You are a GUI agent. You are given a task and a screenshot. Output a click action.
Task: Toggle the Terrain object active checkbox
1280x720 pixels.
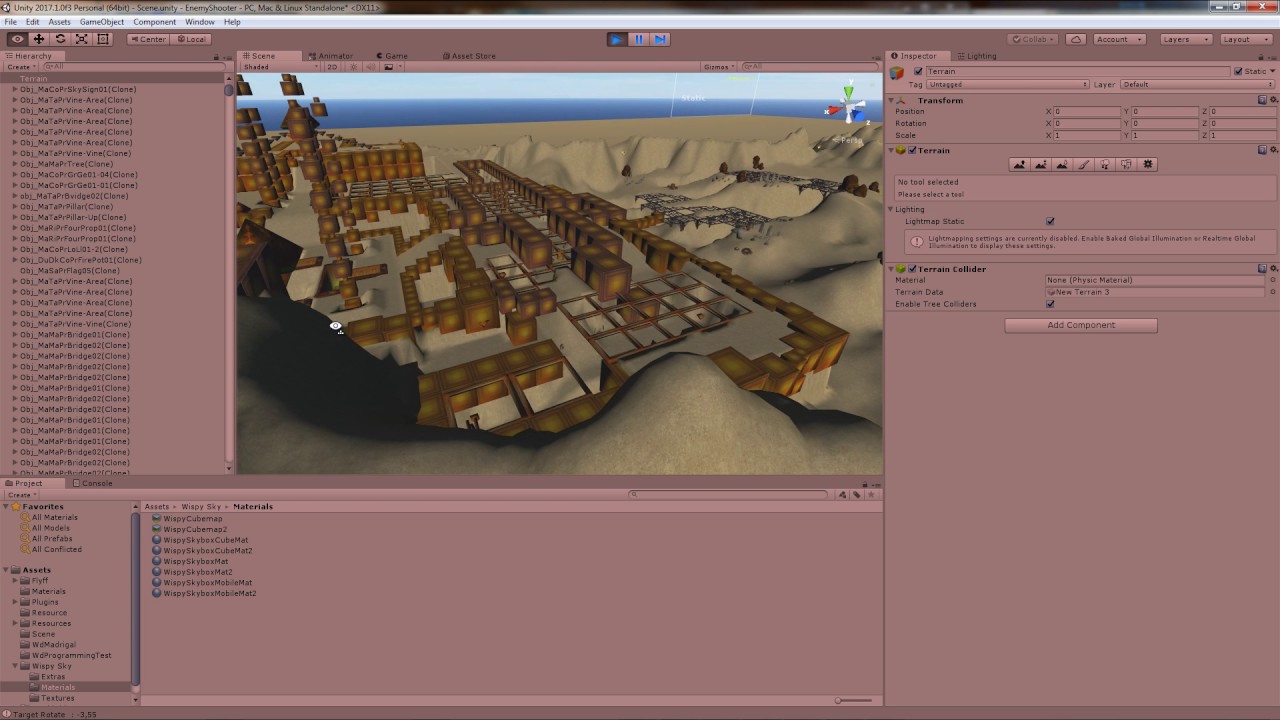click(x=918, y=72)
